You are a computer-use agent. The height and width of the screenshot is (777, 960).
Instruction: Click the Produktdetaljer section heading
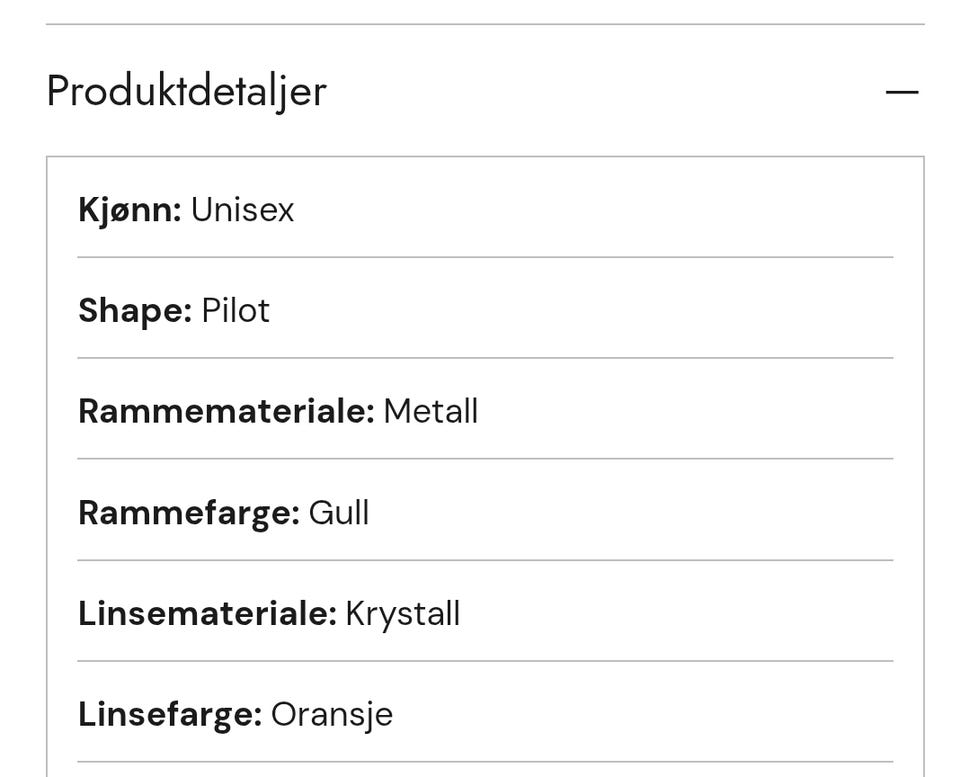click(x=187, y=91)
